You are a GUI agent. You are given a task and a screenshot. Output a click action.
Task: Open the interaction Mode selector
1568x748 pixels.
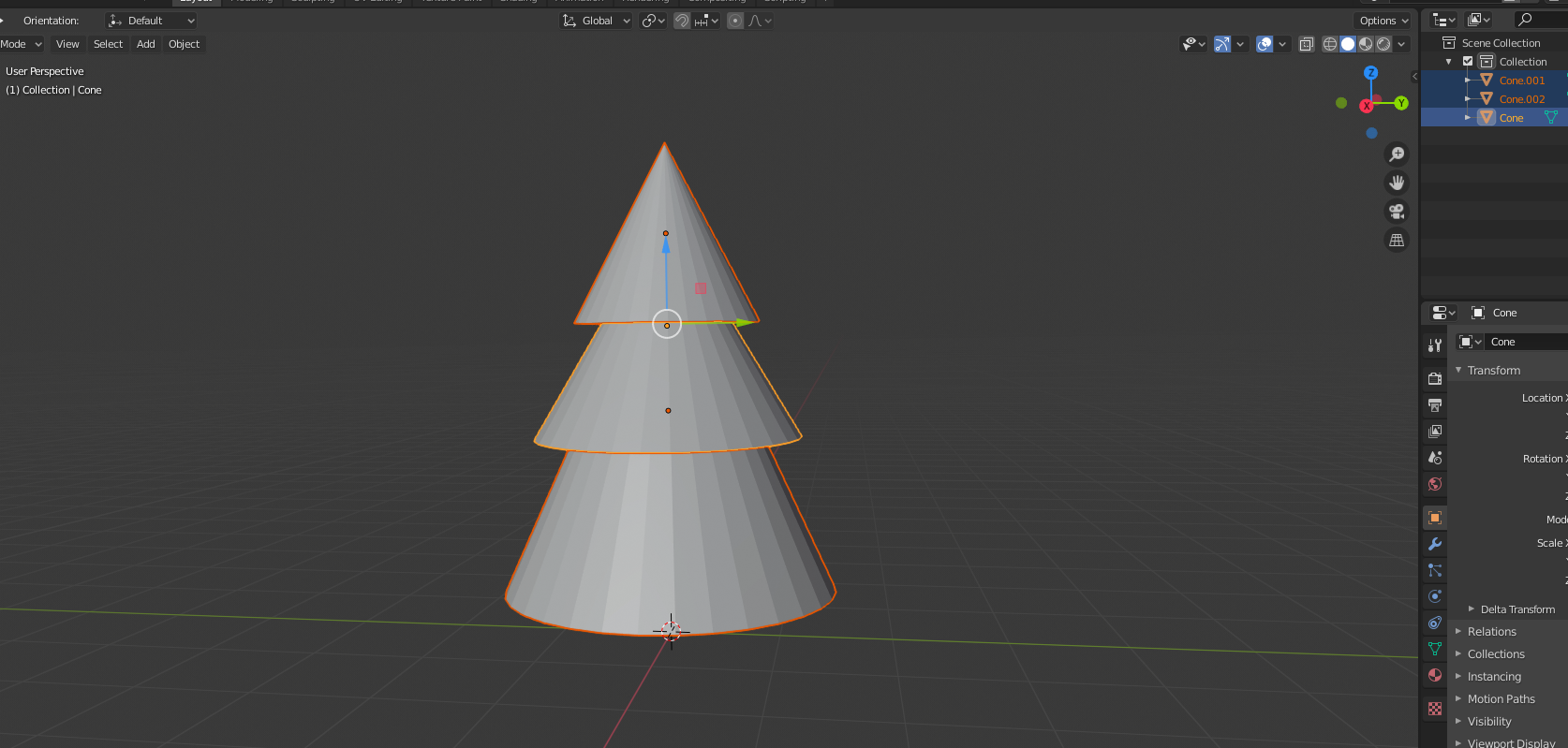pos(22,44)
